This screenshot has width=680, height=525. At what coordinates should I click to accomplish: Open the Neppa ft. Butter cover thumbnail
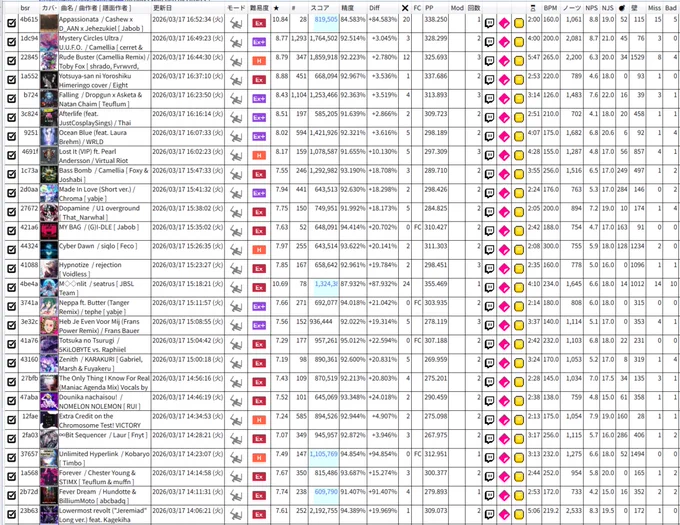(49, 307)
